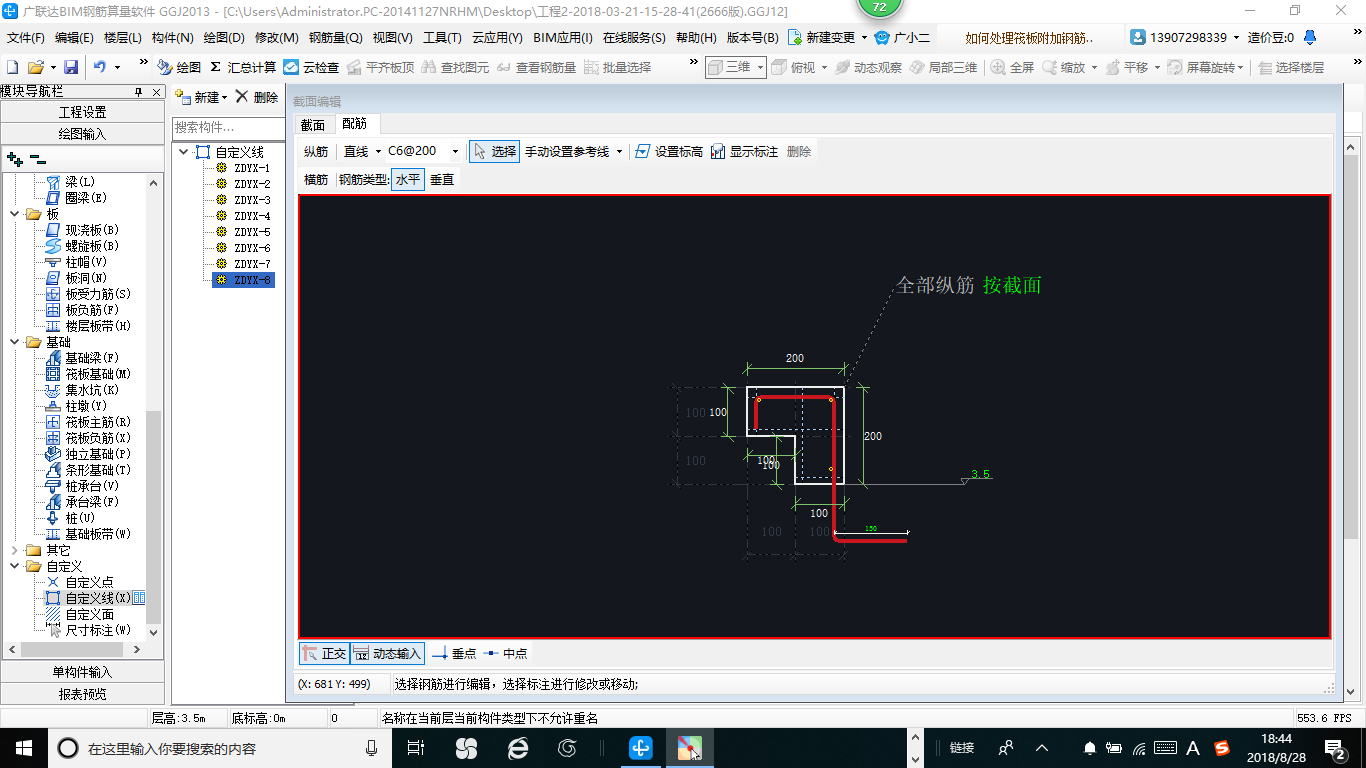The image size is (1366, 768).
Task: Open the 构件(N) menu
Action: click(172, 38)
